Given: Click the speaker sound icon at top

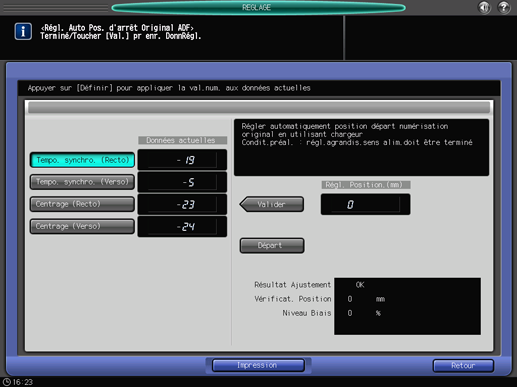Looking at the screenshot, I should pos(484,7).
